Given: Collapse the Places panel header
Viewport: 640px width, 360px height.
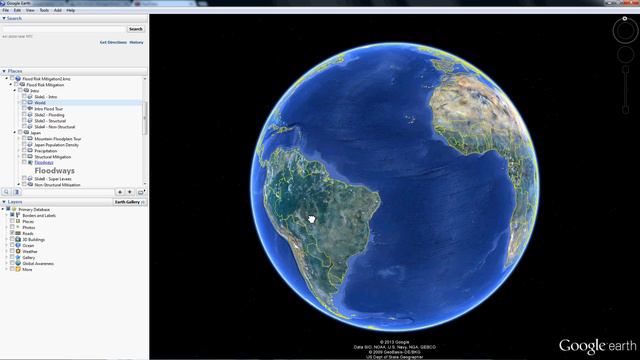Looking at the screenshot, I should coord(73,71).
